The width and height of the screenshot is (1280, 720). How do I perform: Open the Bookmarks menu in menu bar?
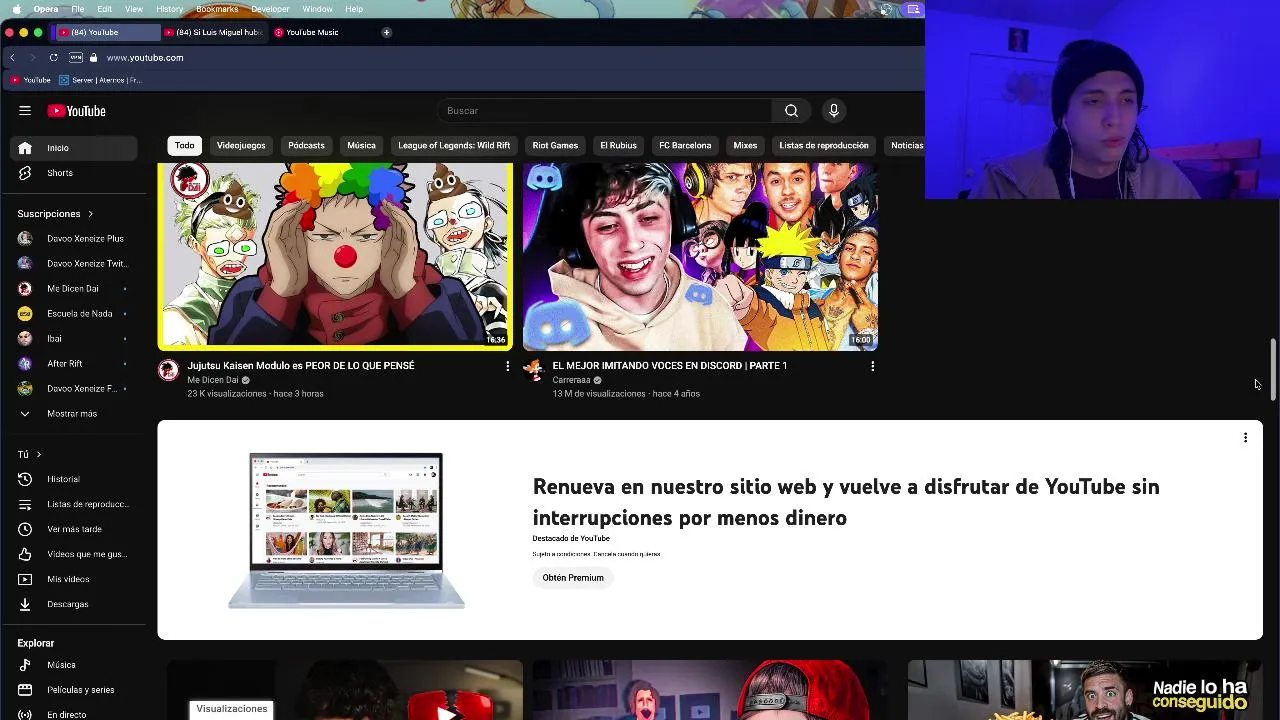tap(217, 9)
